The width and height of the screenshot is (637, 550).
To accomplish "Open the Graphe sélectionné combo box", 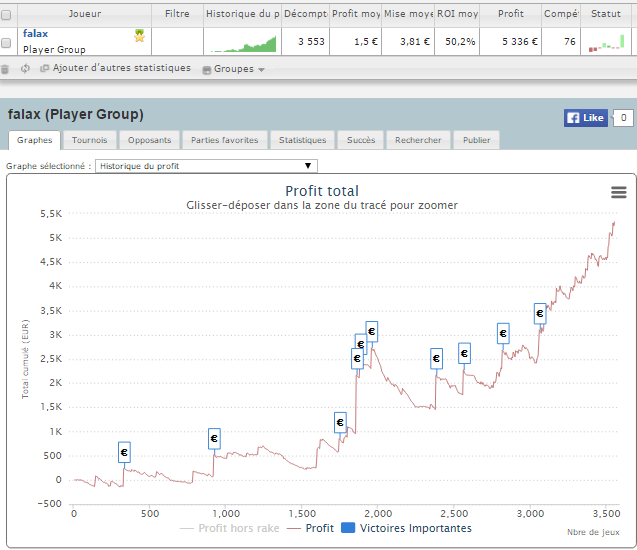I will coord(206,166).
